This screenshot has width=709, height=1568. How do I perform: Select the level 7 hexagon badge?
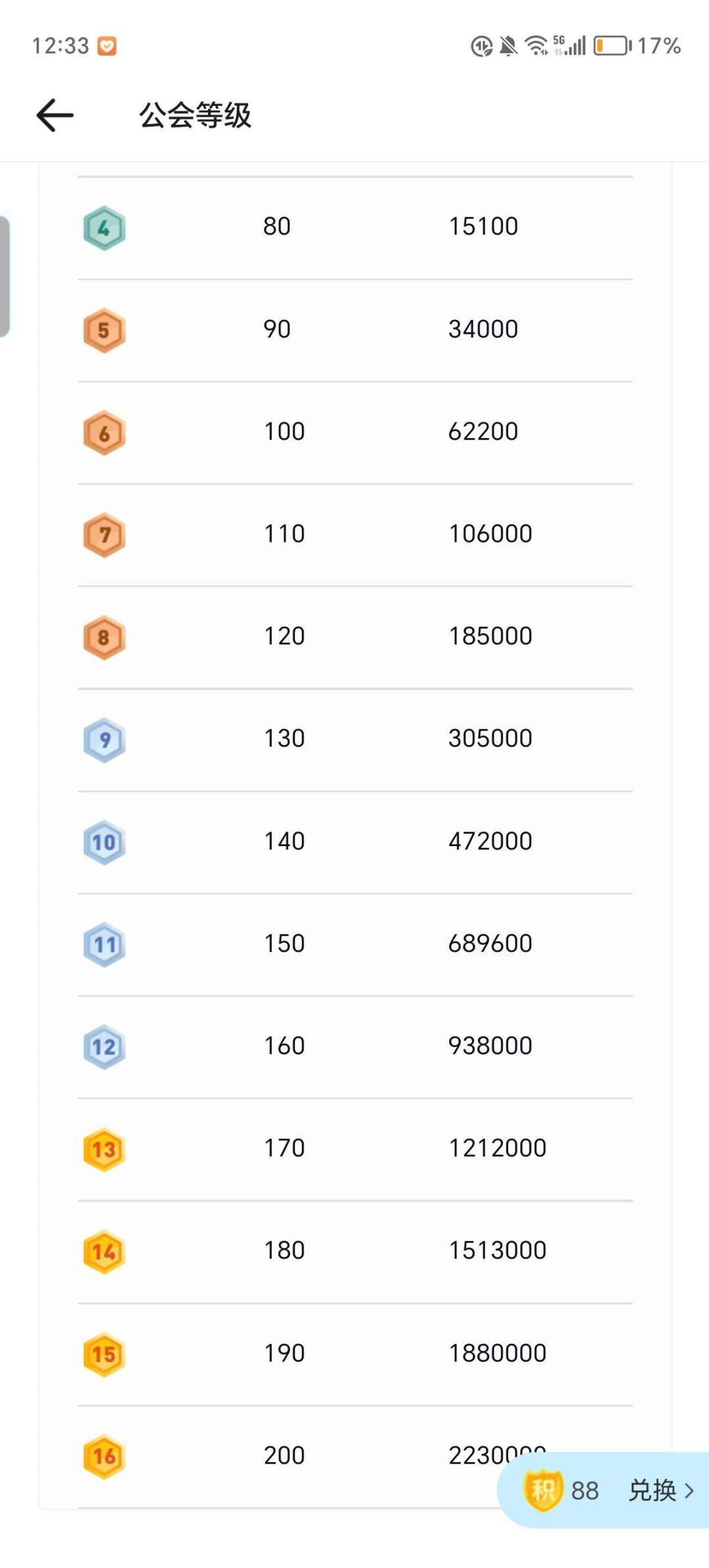(104, 535)
